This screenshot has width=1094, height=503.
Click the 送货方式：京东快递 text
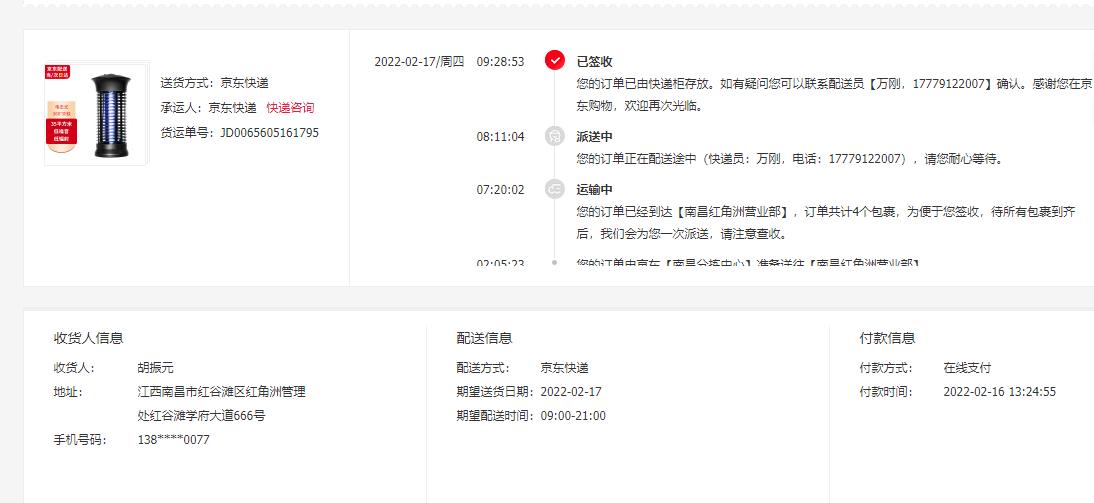(x=214, y=82)
